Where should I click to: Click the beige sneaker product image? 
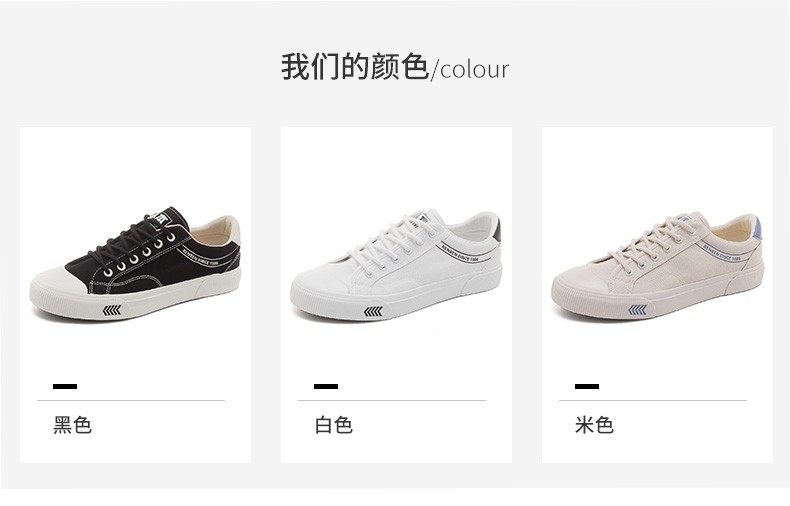coord(657,265)
